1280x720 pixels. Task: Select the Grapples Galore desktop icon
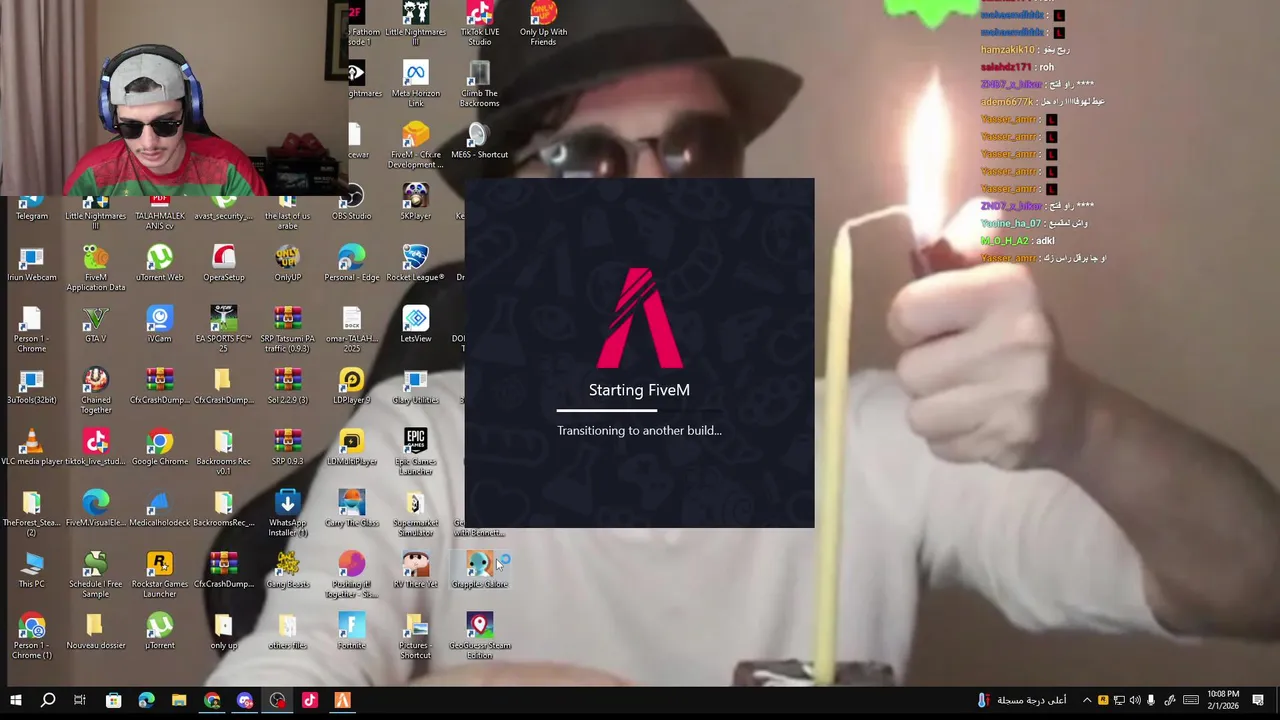[480, 570]
